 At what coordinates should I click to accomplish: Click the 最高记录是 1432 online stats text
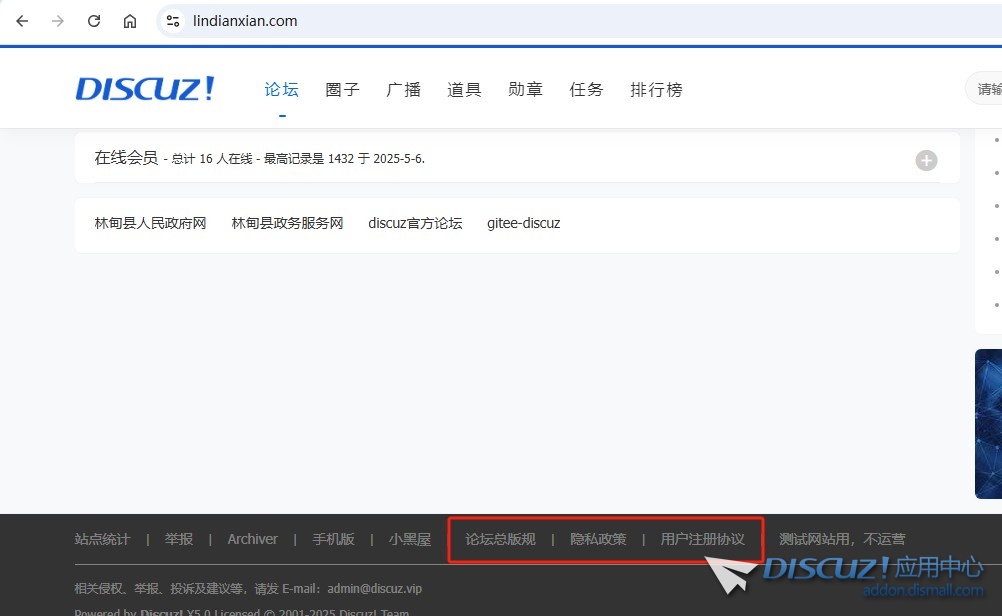pyautogui.click(x=309, y=158)
